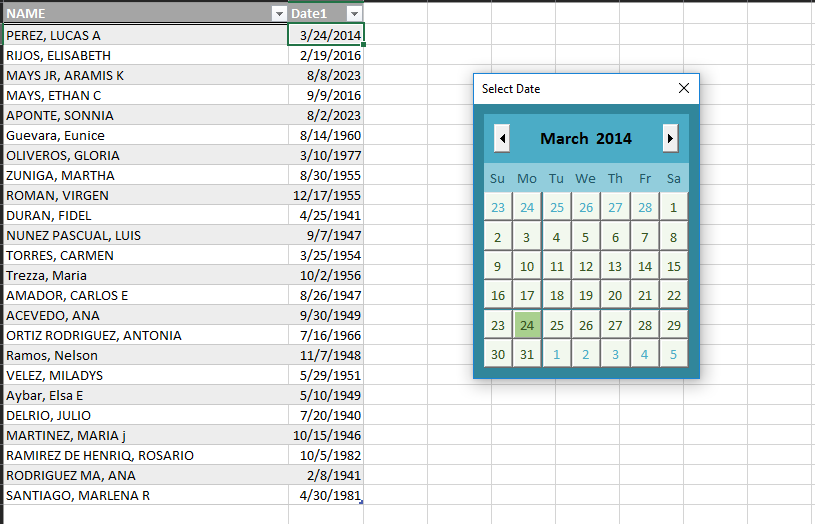Image resolution: width=815 pixels, height=524 pixels.
Task: Open the NAME column filter dropdown
Action: coord(279,14)
